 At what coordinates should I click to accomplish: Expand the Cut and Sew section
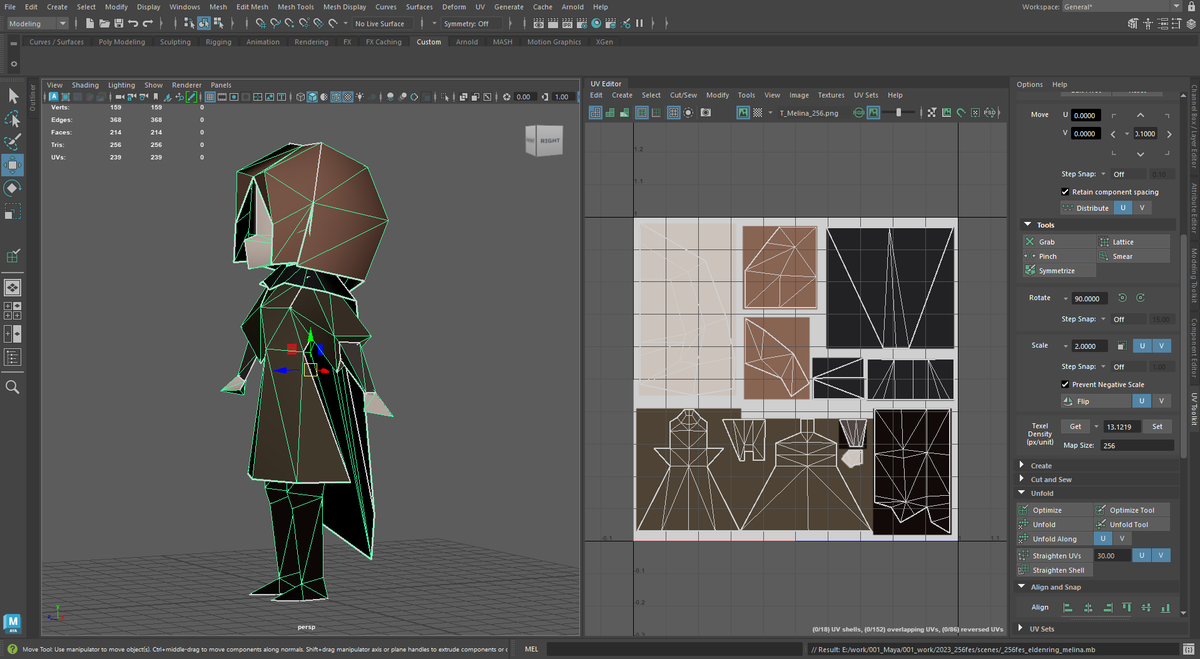(x=1050, y=479)
